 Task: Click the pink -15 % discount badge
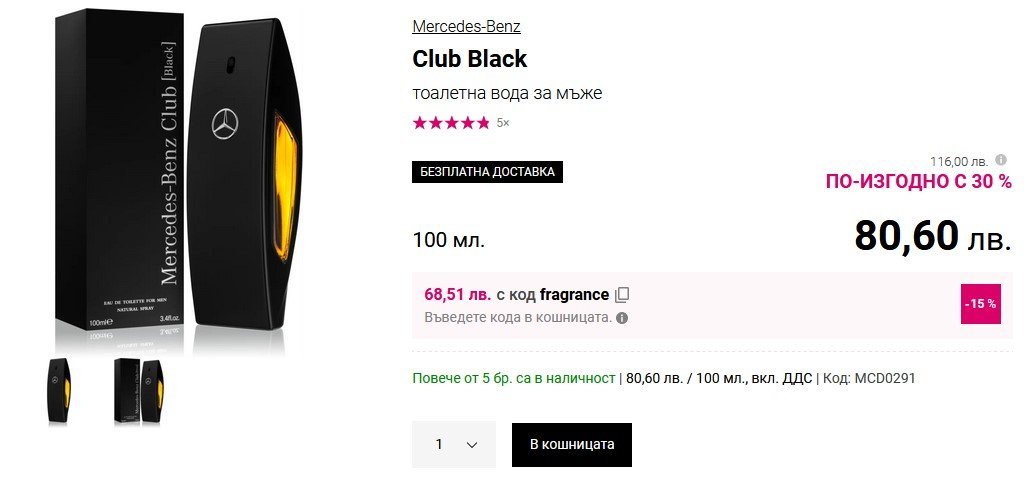point(980,303)
